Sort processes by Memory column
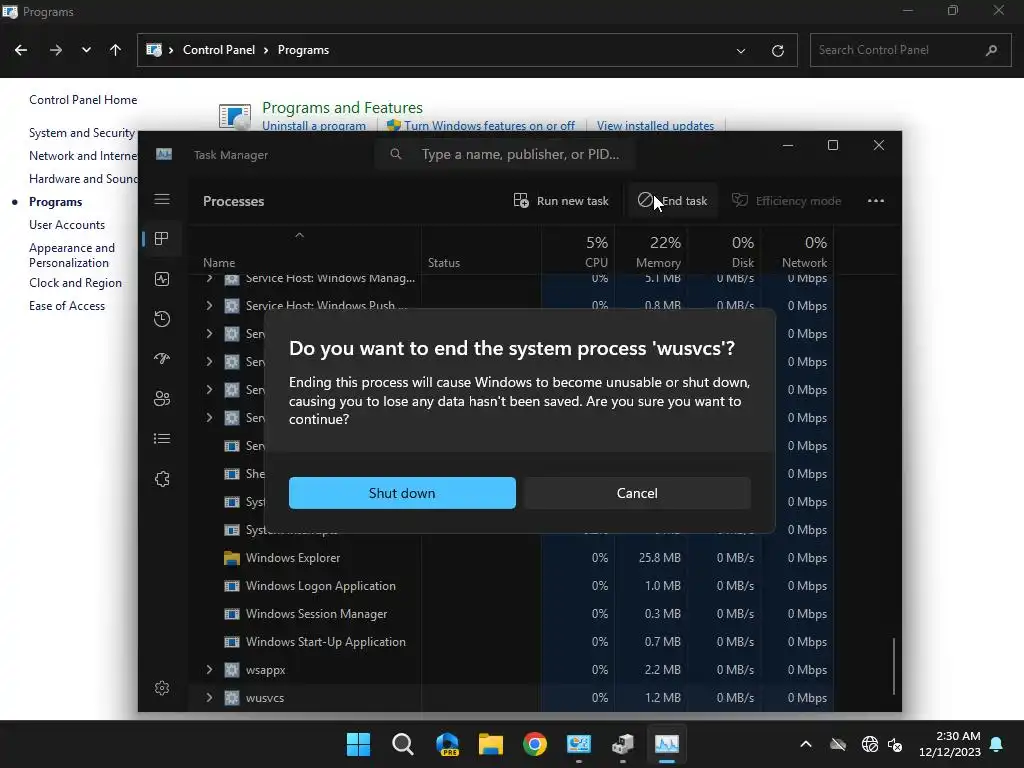Screen dimensions: 1024x768 650,251
